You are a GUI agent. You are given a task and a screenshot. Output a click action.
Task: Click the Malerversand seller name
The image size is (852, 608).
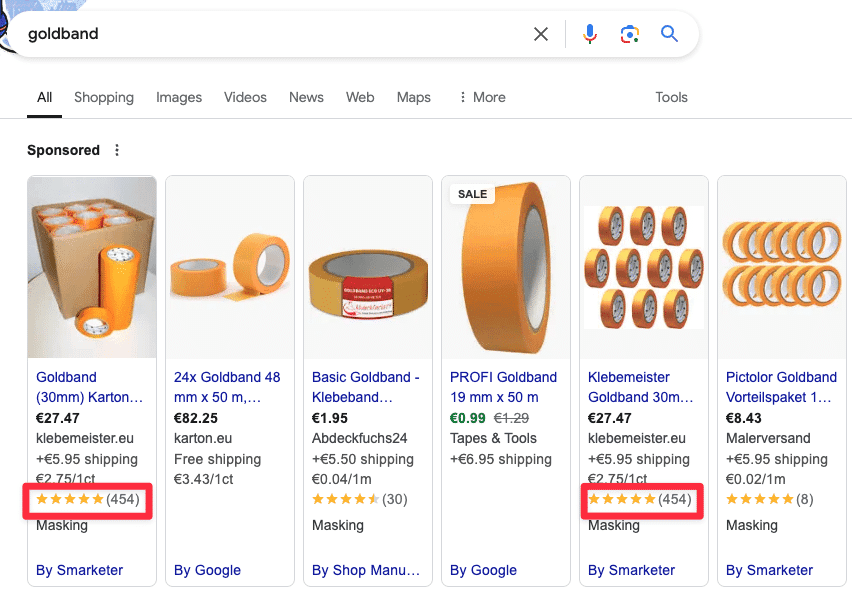pos(768,438)
